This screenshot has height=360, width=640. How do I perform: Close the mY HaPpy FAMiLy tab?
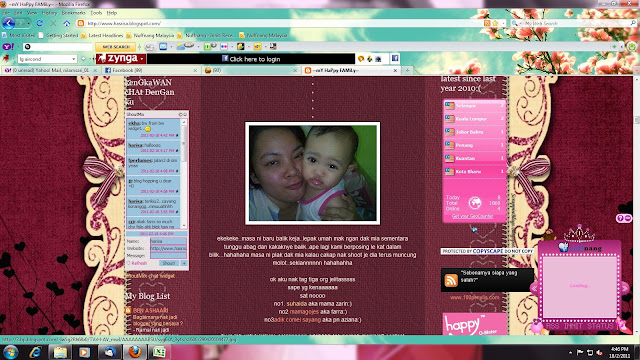395,70
